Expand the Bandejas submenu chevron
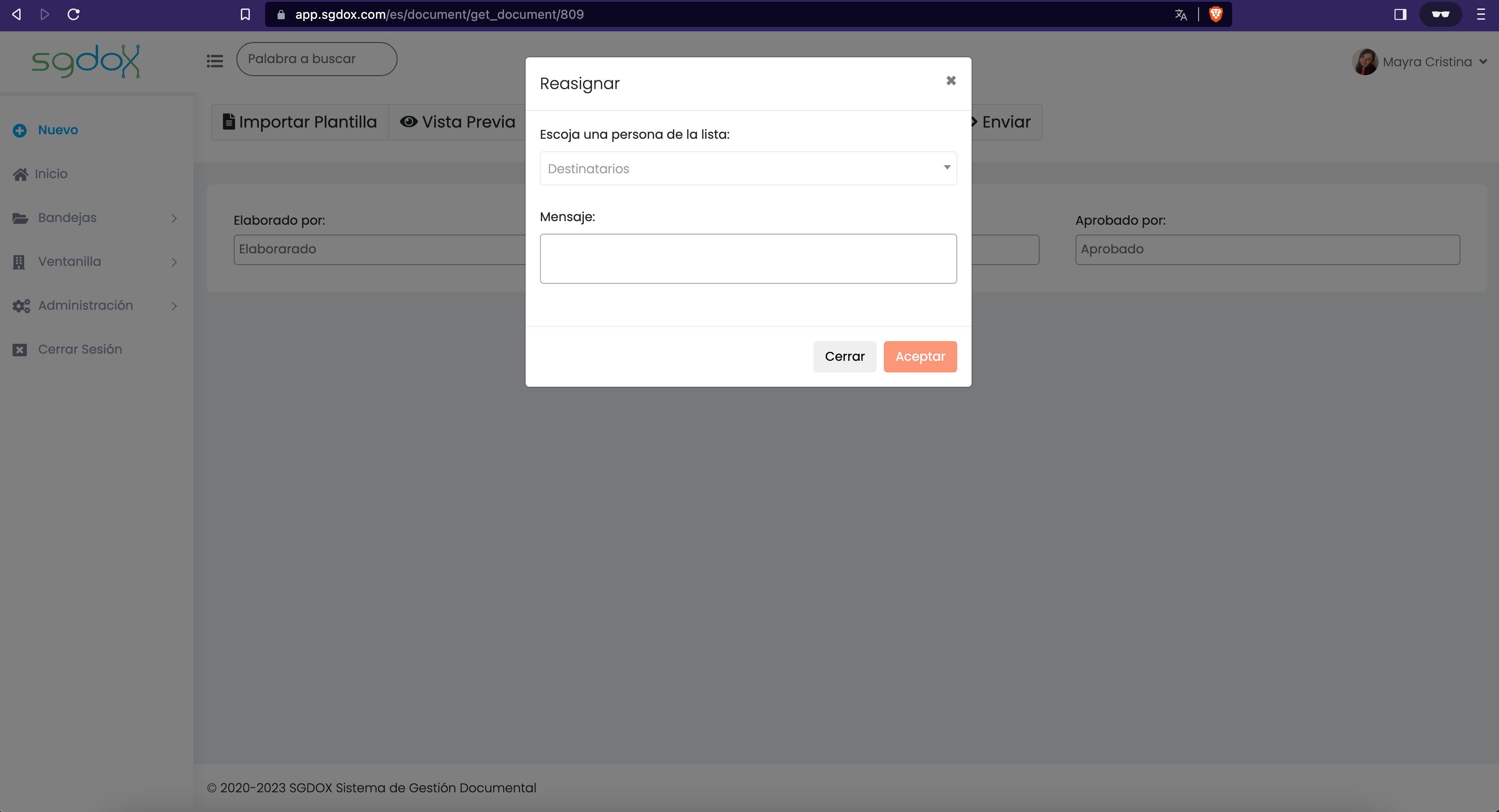 coord(174,218)
